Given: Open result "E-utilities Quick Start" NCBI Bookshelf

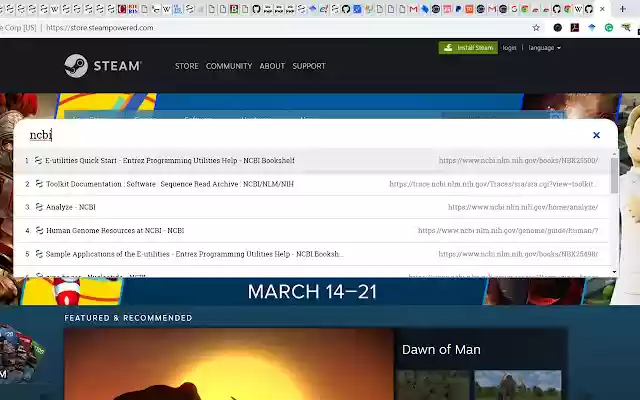Looking at the screenshot, I should click(311, 160).
